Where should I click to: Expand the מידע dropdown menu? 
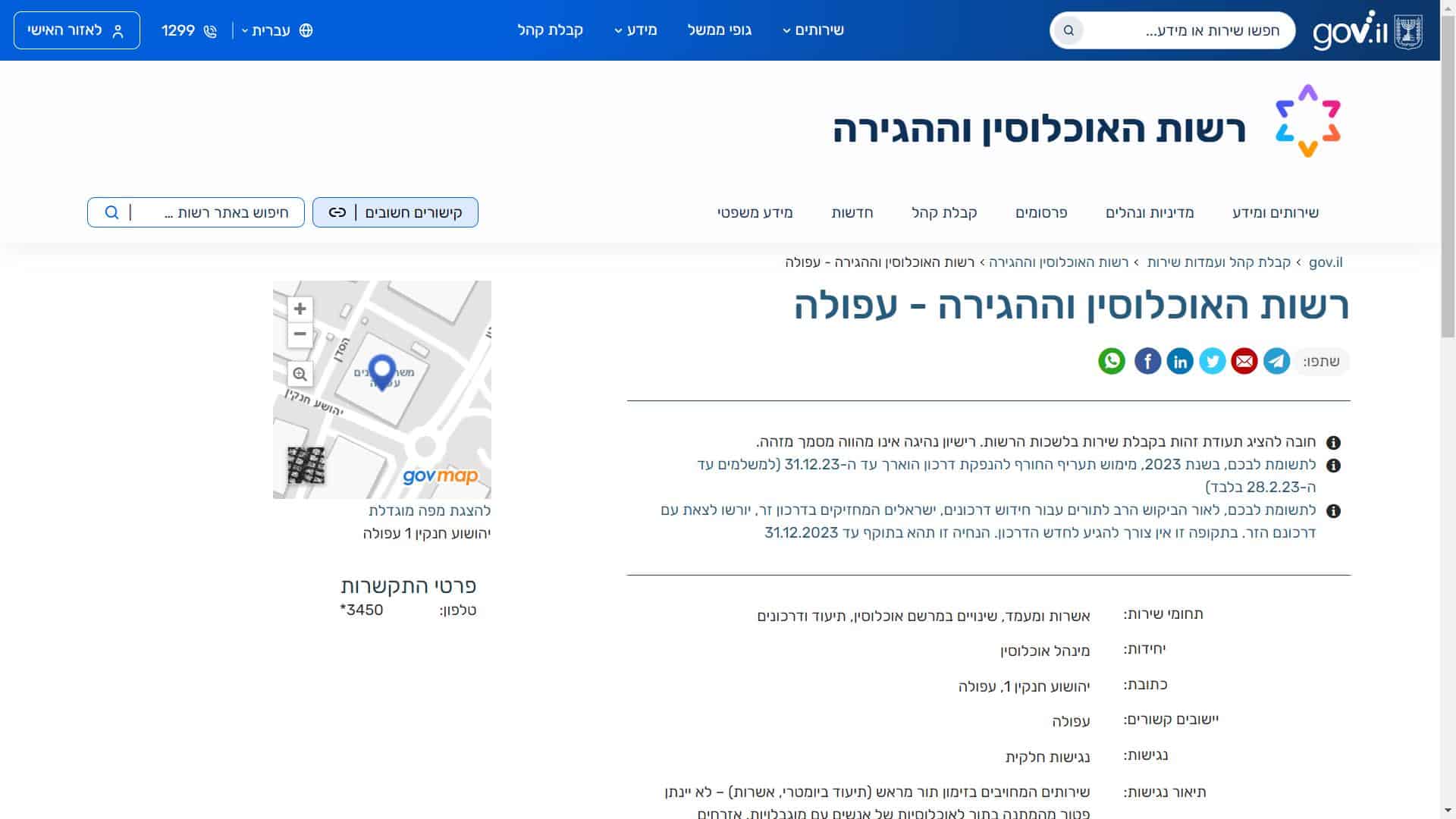(635, 30)
